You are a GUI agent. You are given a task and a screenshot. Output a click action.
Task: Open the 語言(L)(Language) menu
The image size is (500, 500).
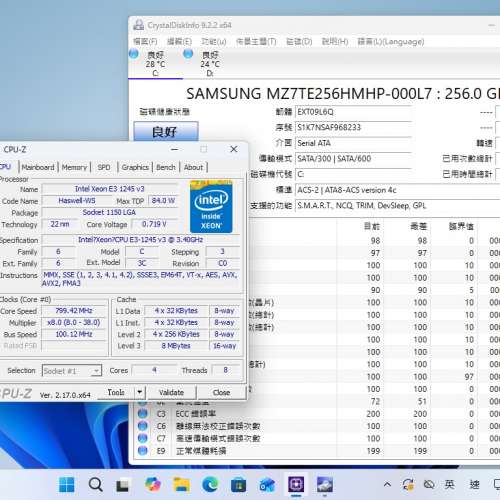tap(391, 42)
